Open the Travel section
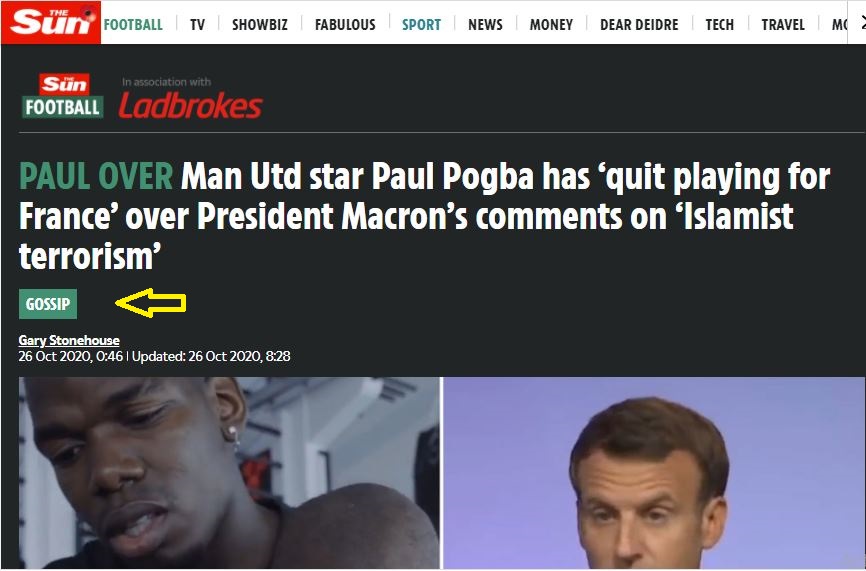The width and height of the screenshot is (866, 571). 783,25
